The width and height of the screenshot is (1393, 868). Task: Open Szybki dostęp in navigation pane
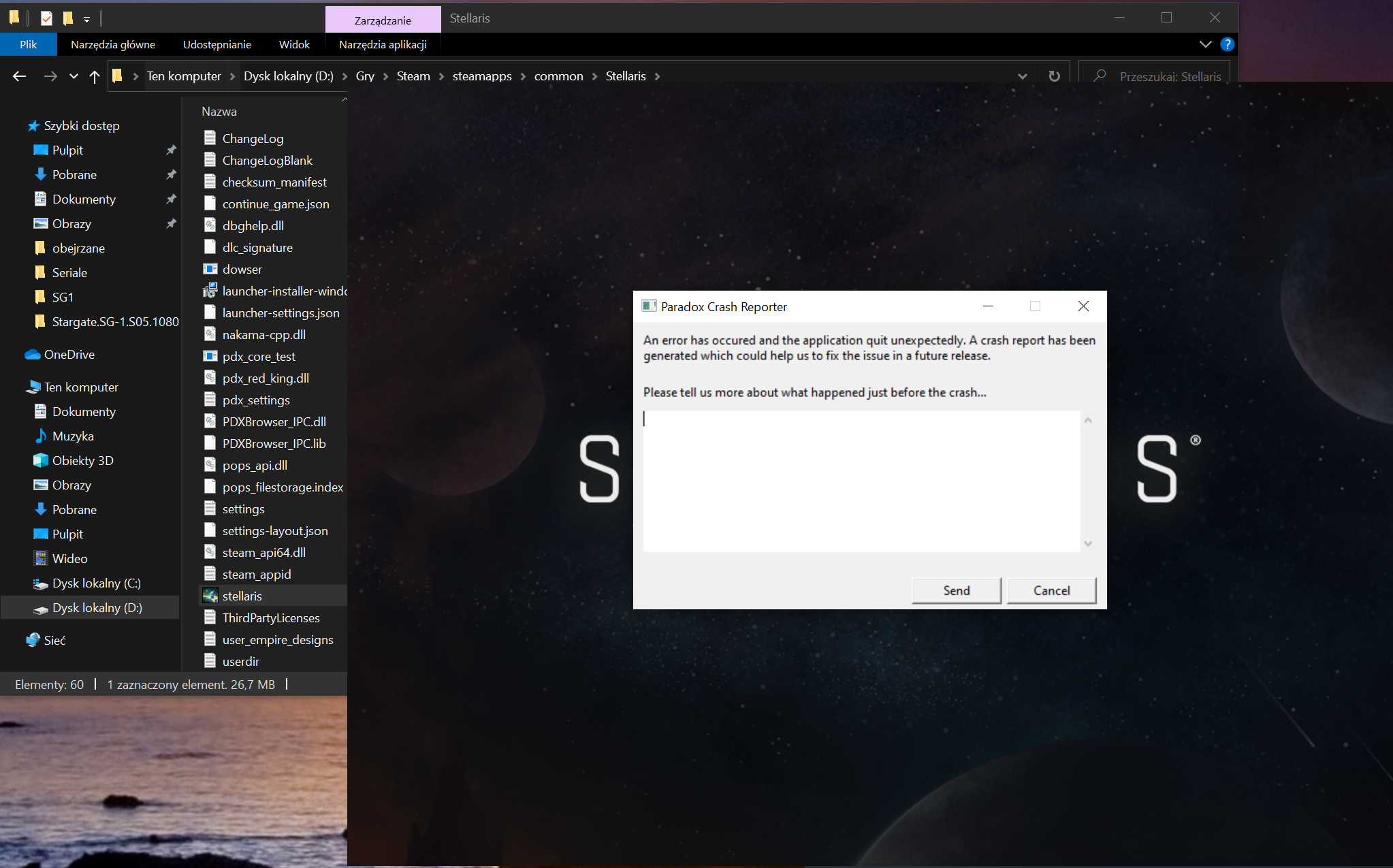pos(82,125)
